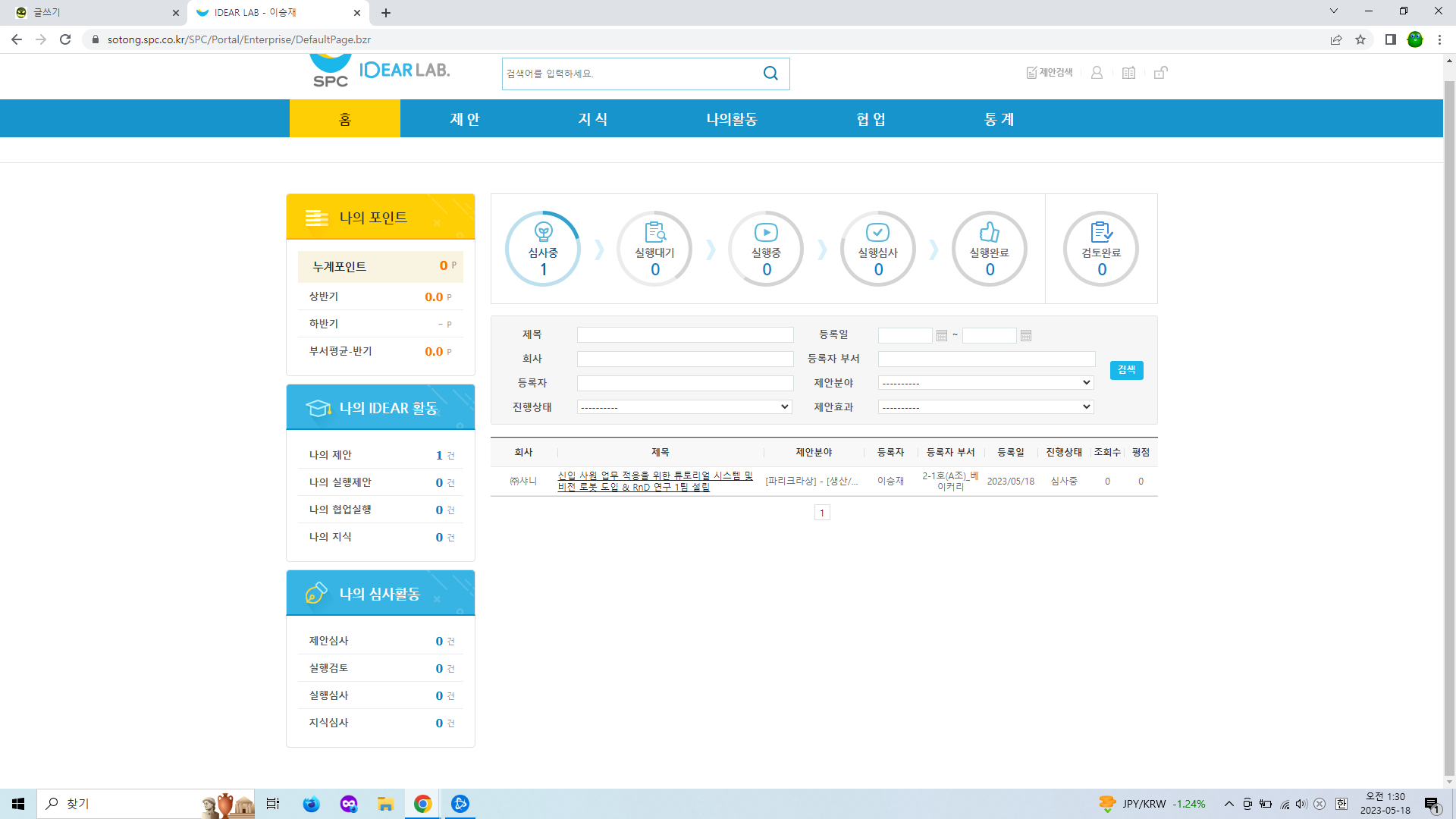
Task: Click the 검토완료 checklist circle
Action: 1101,249
